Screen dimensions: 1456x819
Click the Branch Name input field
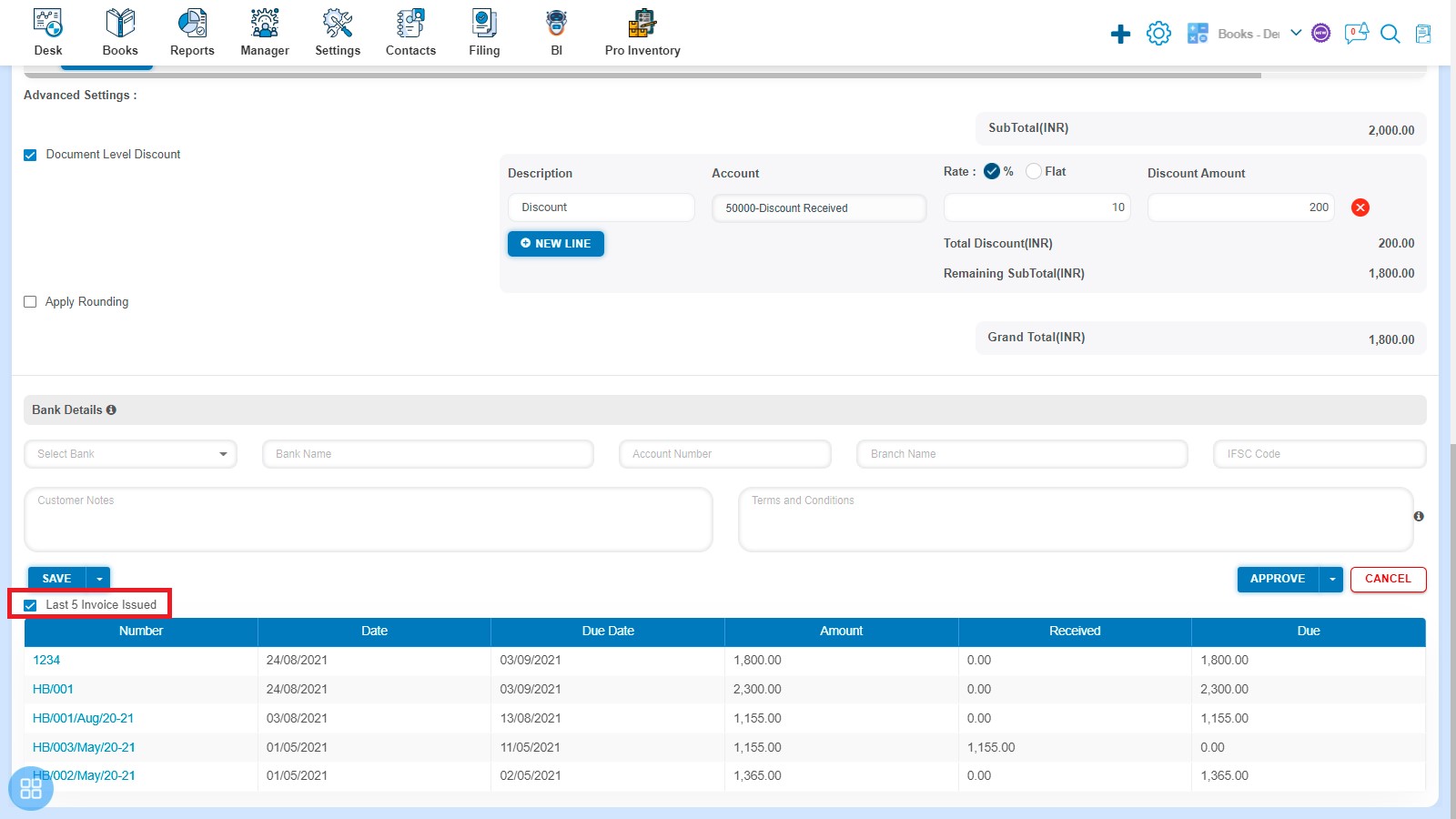pyautogui.click(x=1022, y=454)
